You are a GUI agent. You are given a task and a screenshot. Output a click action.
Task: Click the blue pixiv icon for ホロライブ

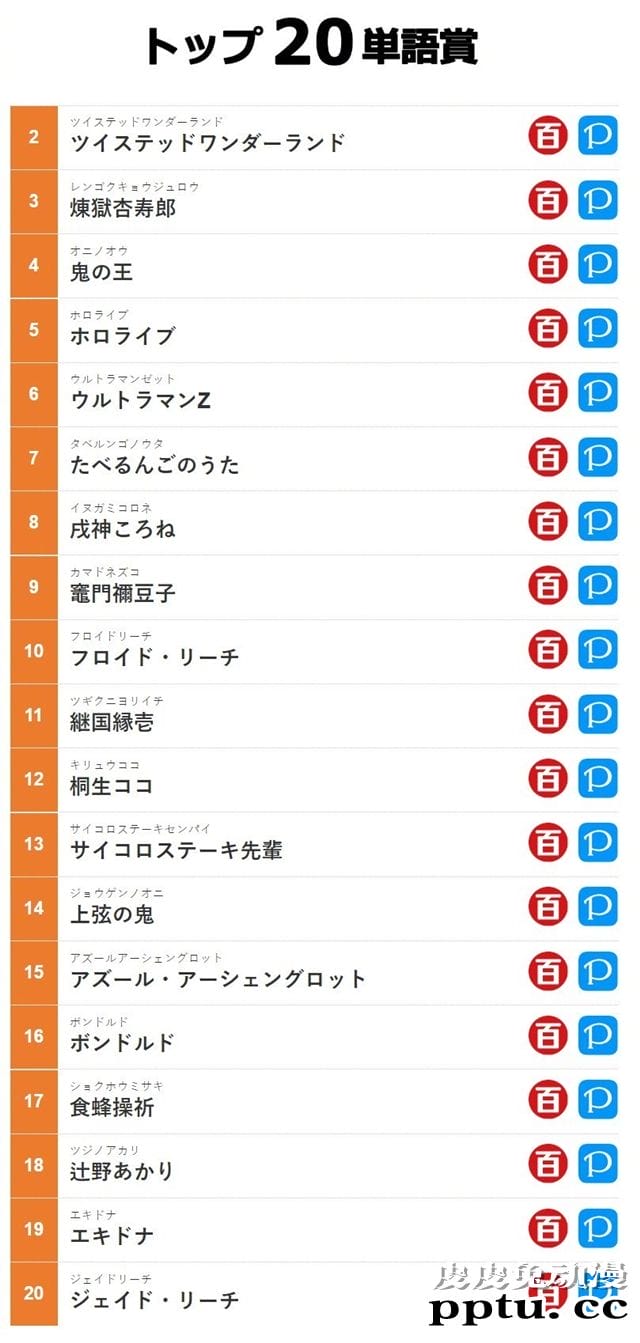pyautogui.click(x=598, y=329)
